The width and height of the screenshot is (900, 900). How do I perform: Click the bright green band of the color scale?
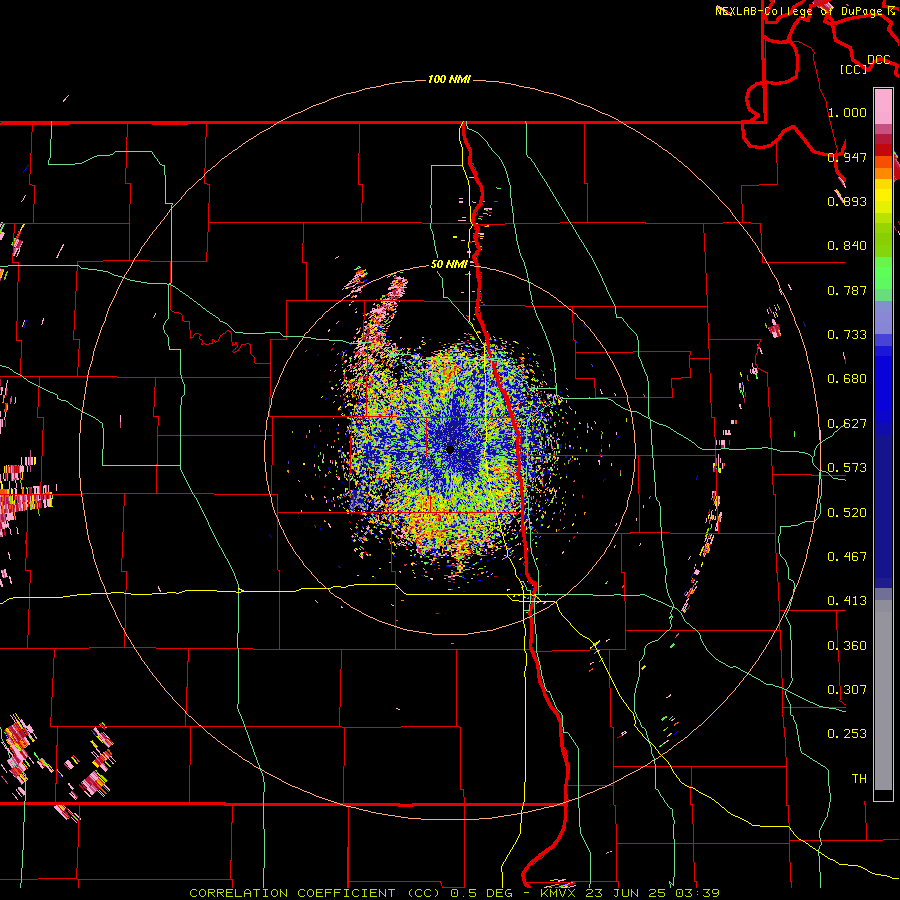883,273
